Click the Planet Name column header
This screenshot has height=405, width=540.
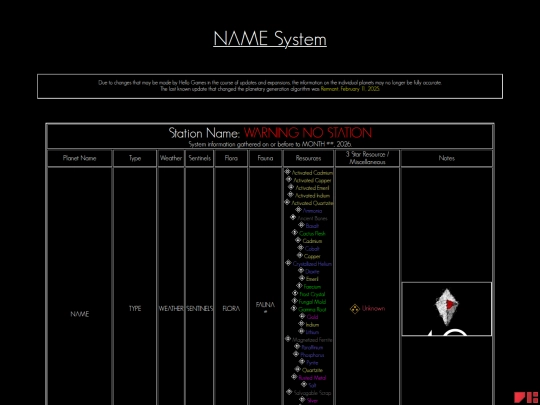point(80,158)
